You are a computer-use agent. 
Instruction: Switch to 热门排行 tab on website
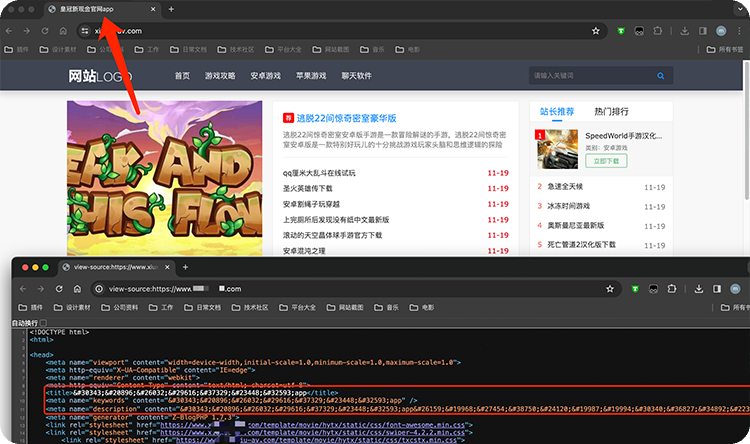[611, 112]
